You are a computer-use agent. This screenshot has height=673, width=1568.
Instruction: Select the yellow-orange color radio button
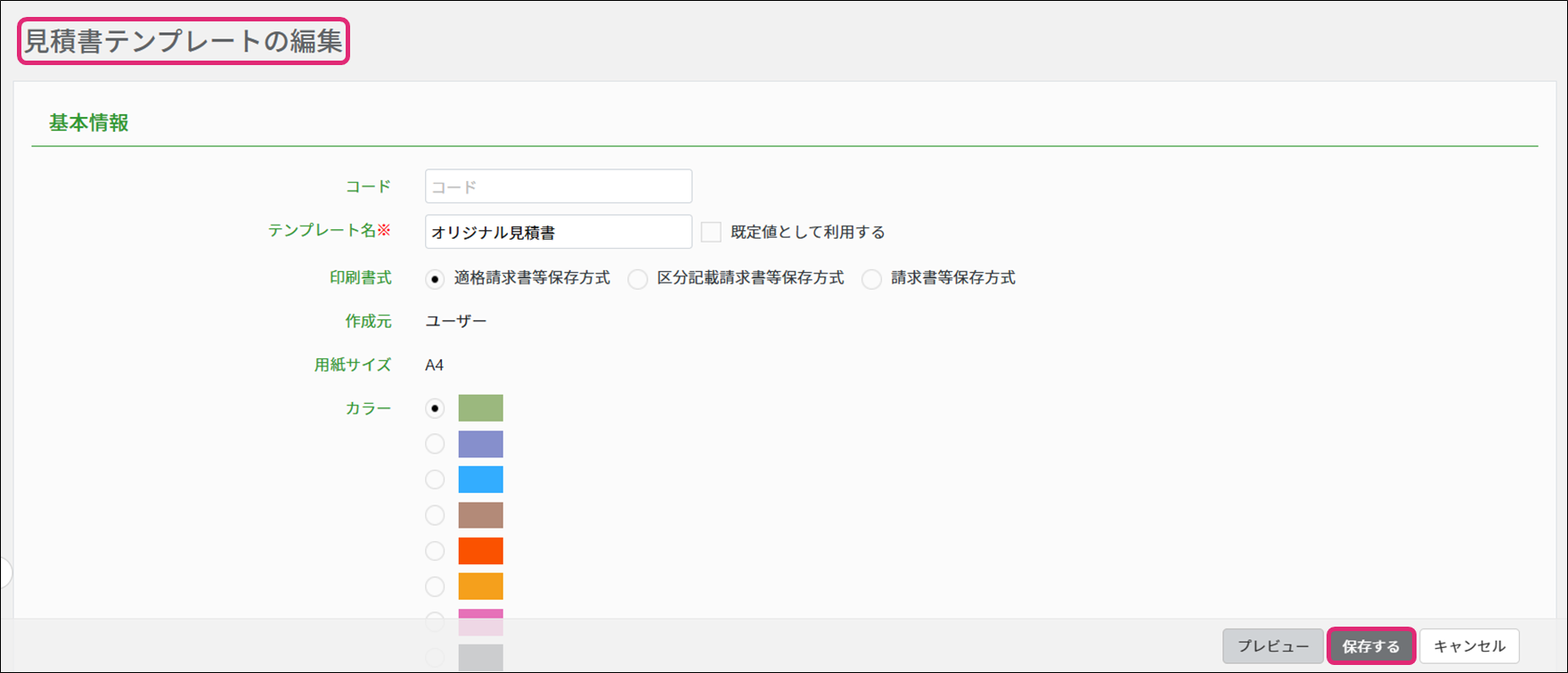pyautogui.click(x=435, y=587)
